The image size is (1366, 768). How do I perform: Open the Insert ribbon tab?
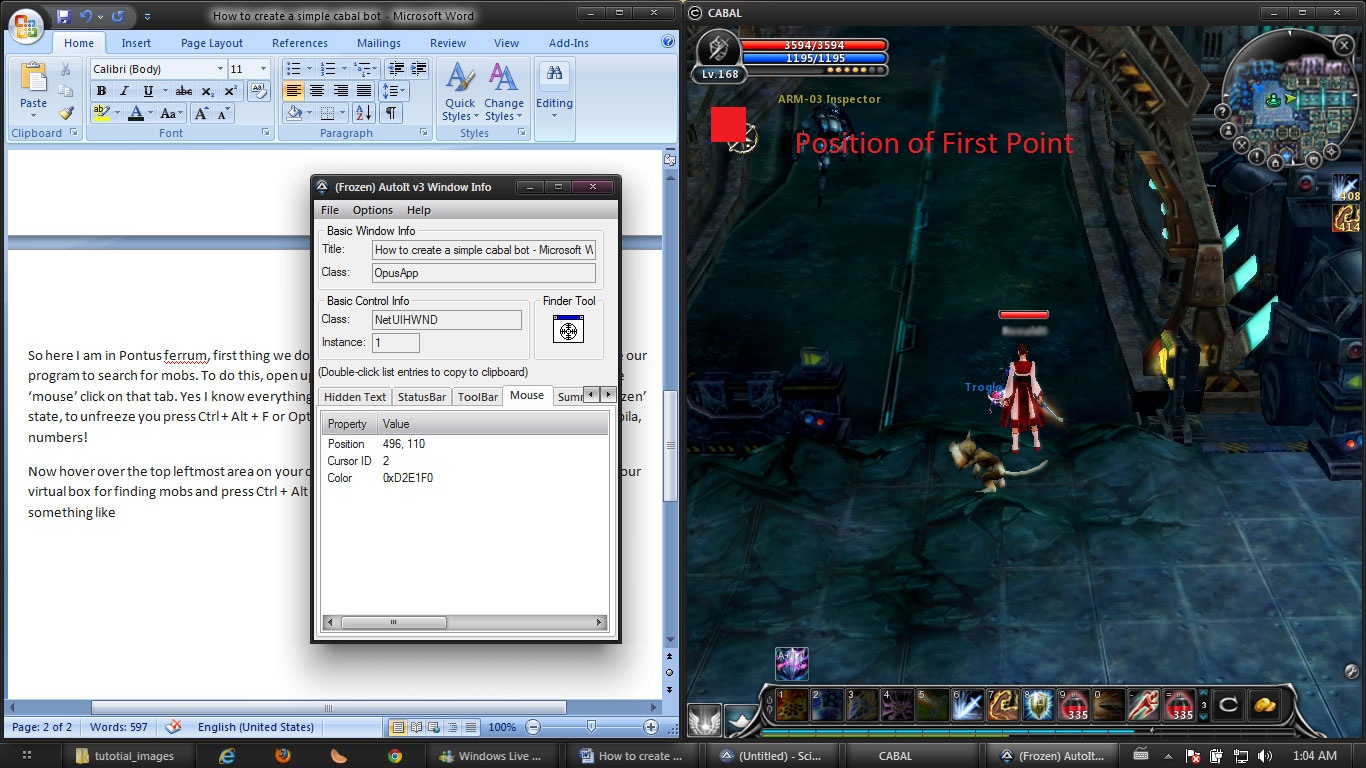[x=136, y=43]
